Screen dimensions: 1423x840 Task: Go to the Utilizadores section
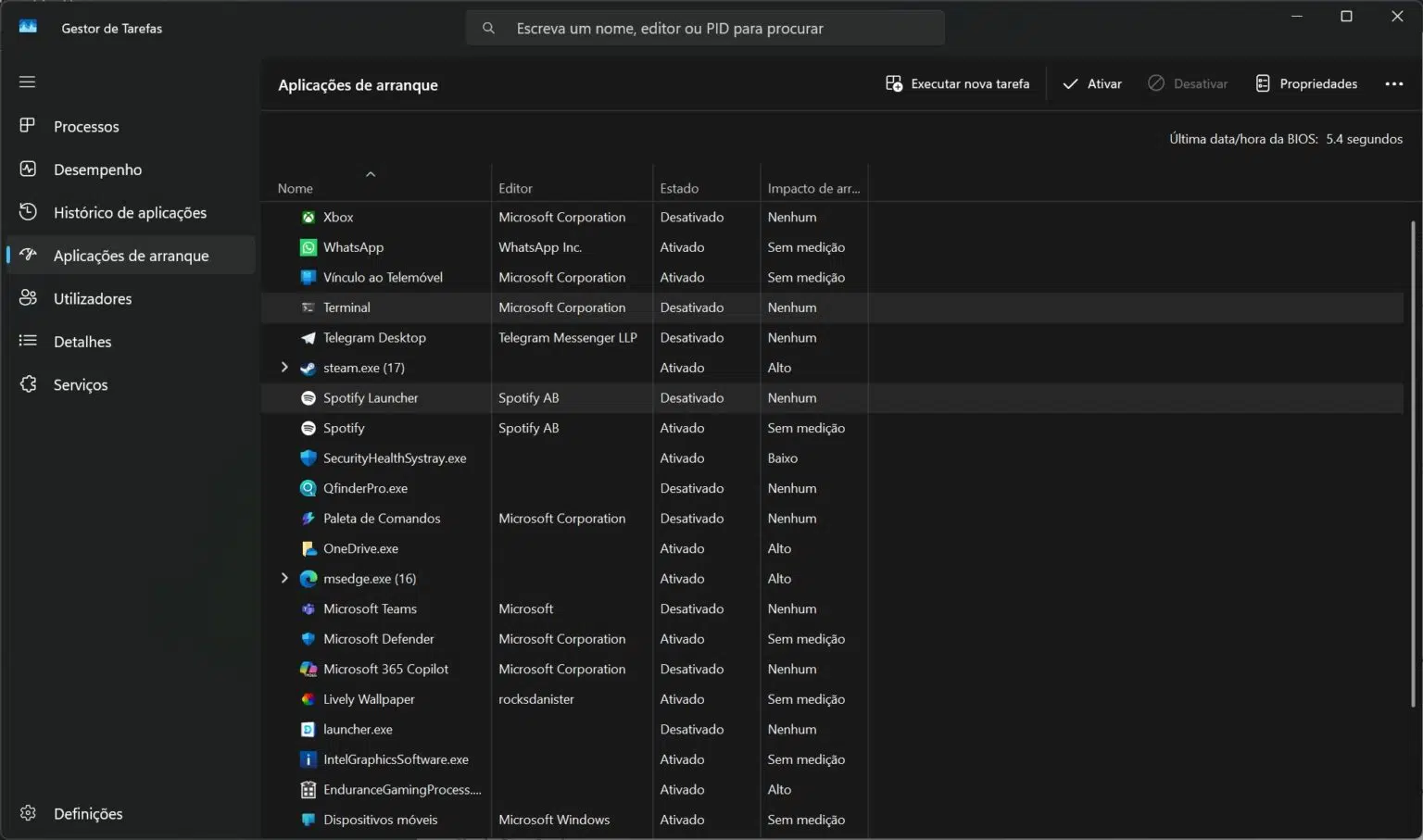pyautogui.click(x=93, y=298)
